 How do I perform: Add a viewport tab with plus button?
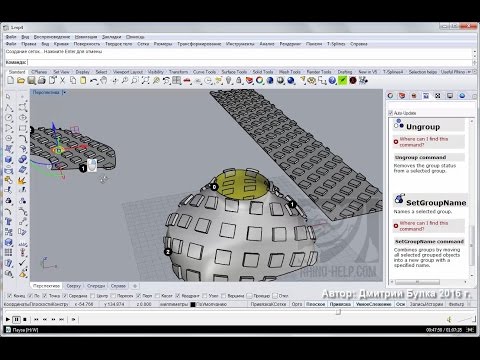135,286
